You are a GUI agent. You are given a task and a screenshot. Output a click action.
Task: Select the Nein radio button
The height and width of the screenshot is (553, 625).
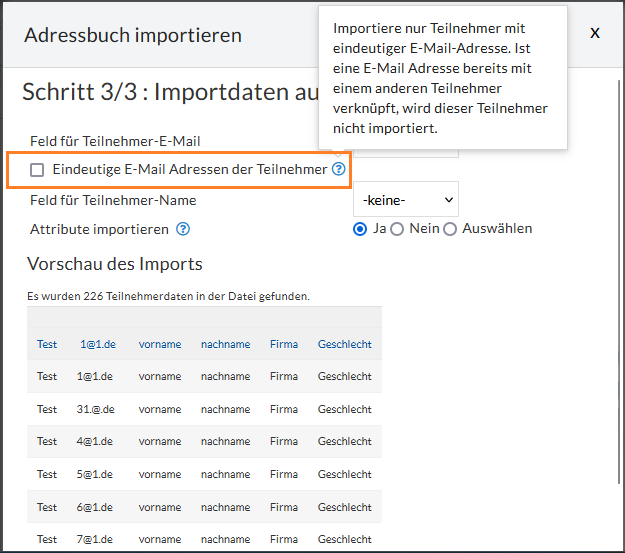397,229
